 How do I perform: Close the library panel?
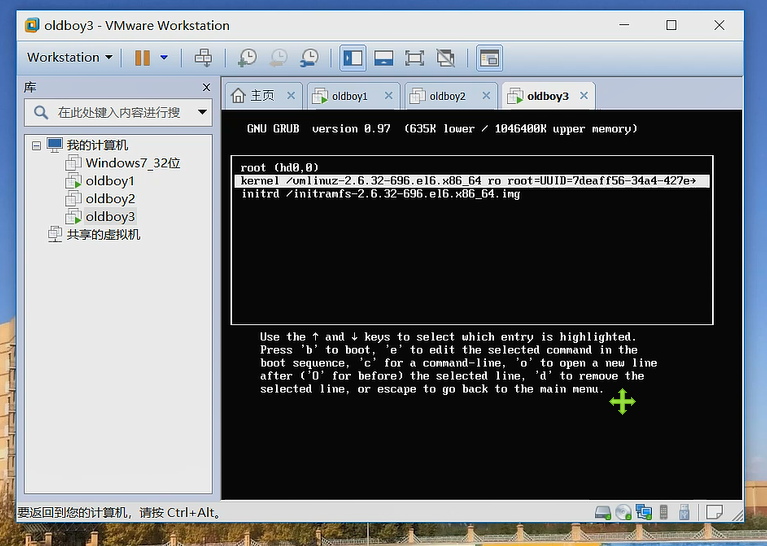206,87
